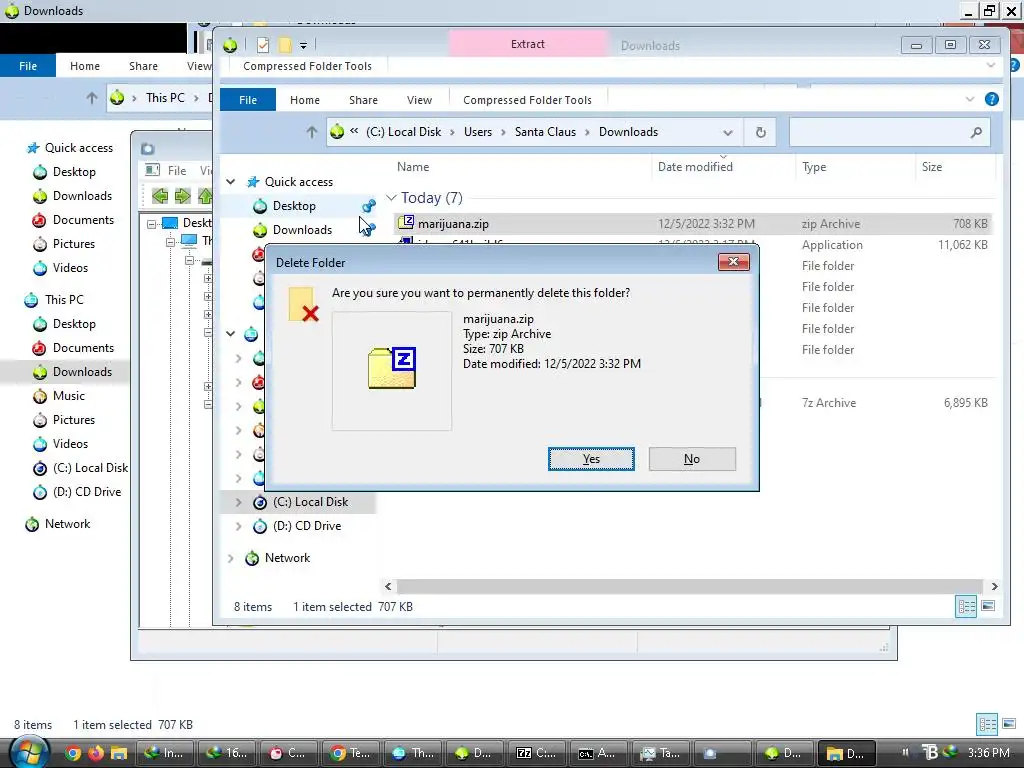Image resolution: width=1024 pixels, height=768 pixels.
Task: Click the Refresh button beside the address bar
Action: click(760, 133)
